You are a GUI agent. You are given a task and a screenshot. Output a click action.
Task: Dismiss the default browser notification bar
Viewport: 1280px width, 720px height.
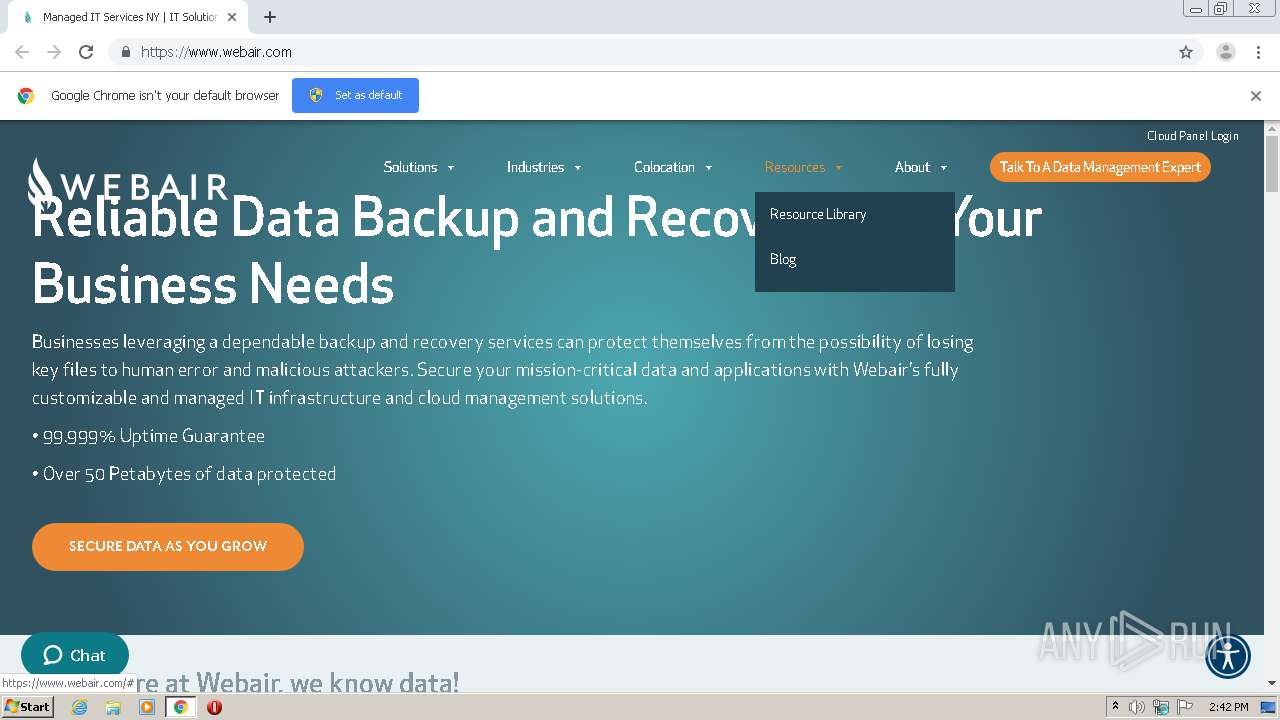[1256, 96]
